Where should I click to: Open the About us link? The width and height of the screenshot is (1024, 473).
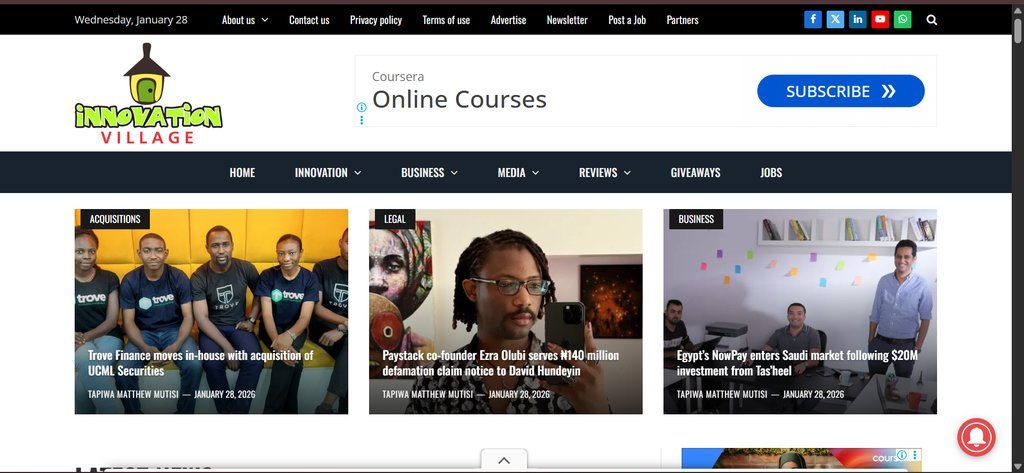[x=238, y=20]
